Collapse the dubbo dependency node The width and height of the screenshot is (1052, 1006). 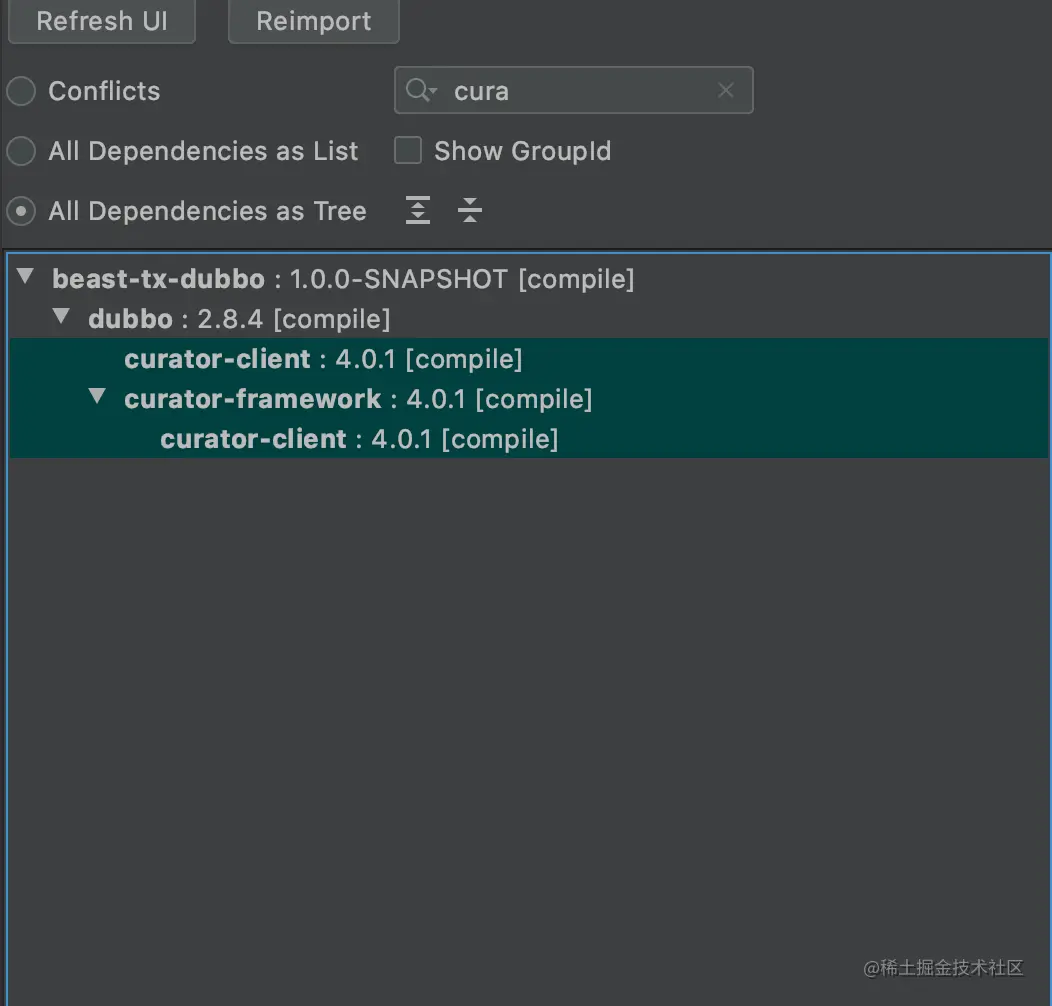62,317
